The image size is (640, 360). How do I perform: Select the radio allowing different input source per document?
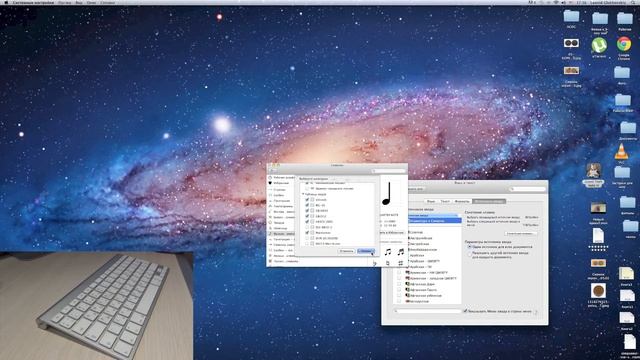469,253
